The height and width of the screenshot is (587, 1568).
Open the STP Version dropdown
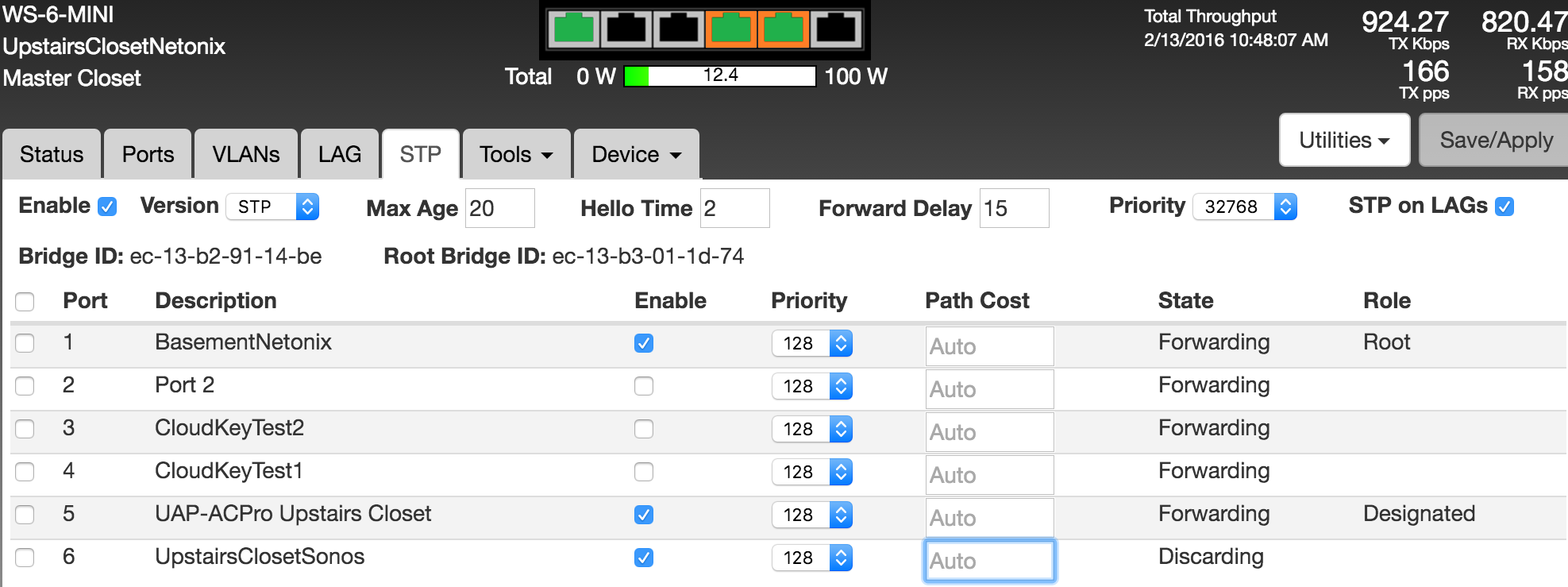point(272,207)
